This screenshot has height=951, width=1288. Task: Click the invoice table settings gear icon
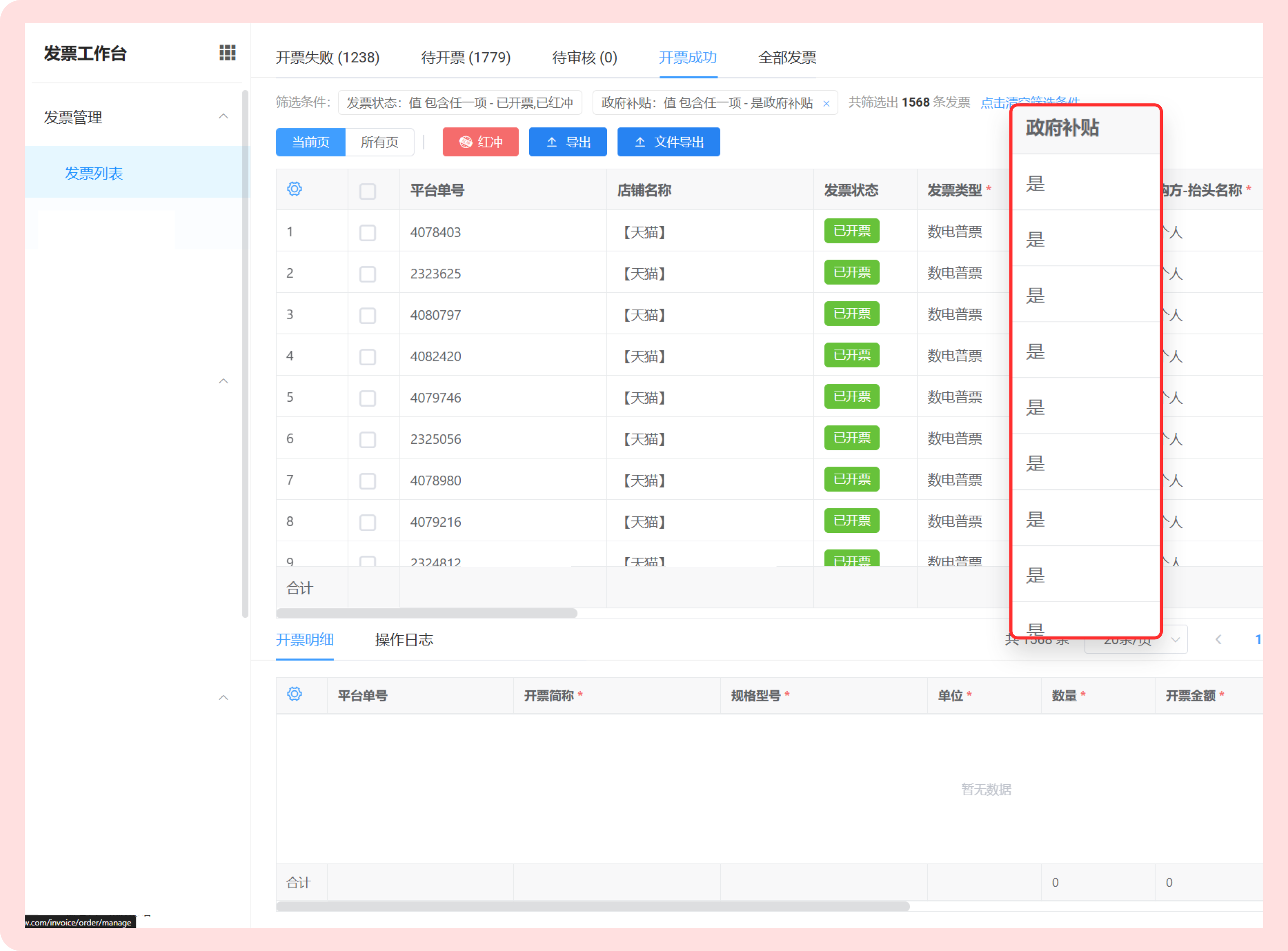pyautogui.click(x=294, y=189)
